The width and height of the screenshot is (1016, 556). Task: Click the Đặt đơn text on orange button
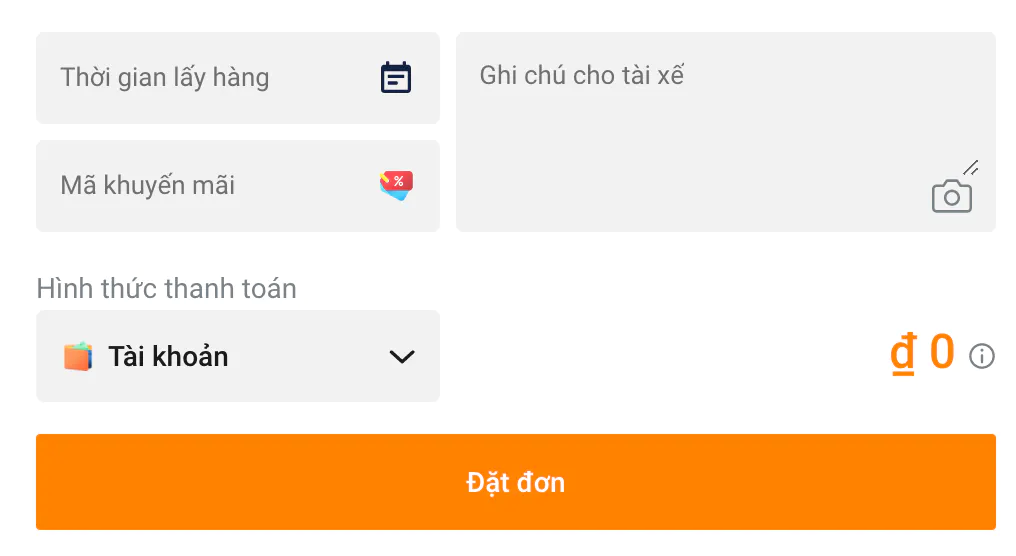(x=516, y=483)
